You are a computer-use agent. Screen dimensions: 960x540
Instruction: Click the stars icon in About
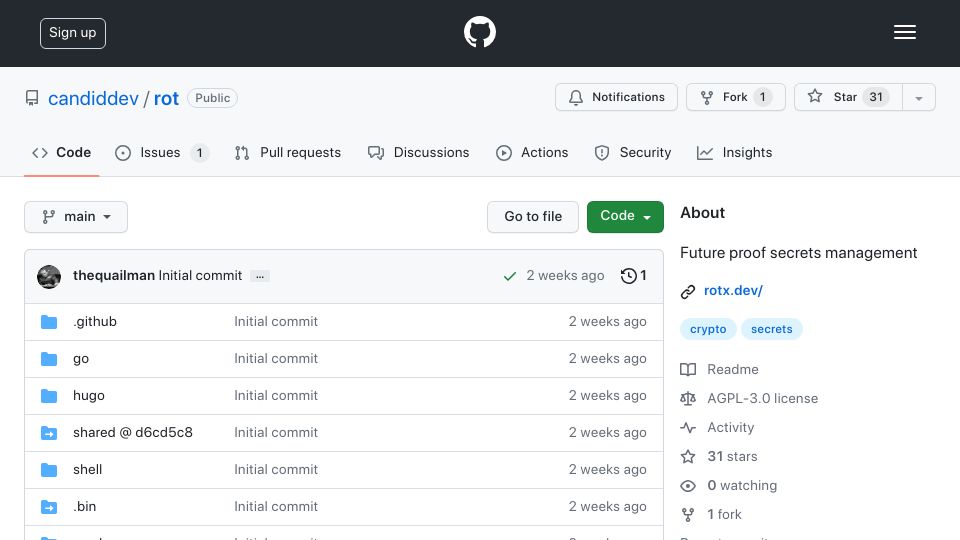pos(688,457)
